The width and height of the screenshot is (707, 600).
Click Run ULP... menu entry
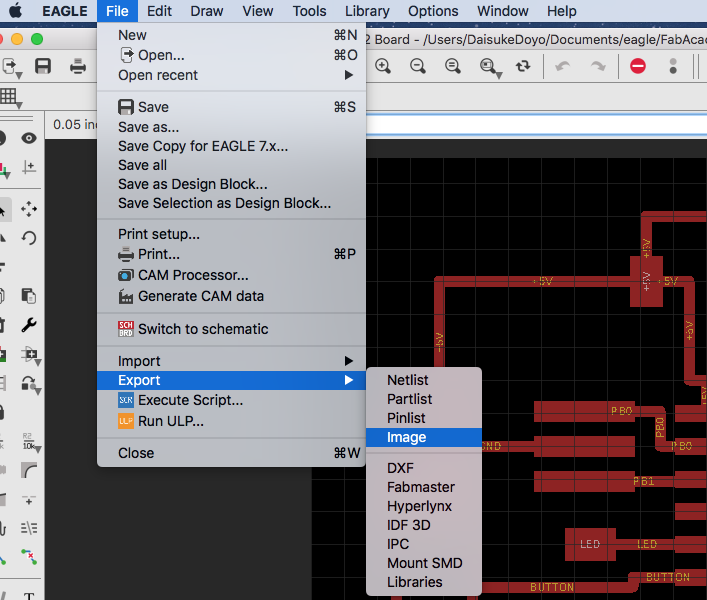(x=231, y=421)
